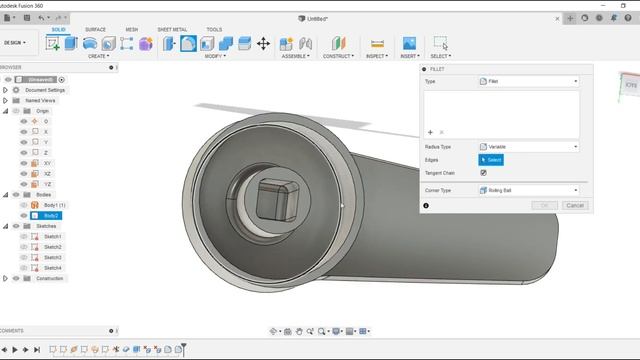640x360 pixels.
Task: Select the Hole tool icon
Action: coord(109,44)
